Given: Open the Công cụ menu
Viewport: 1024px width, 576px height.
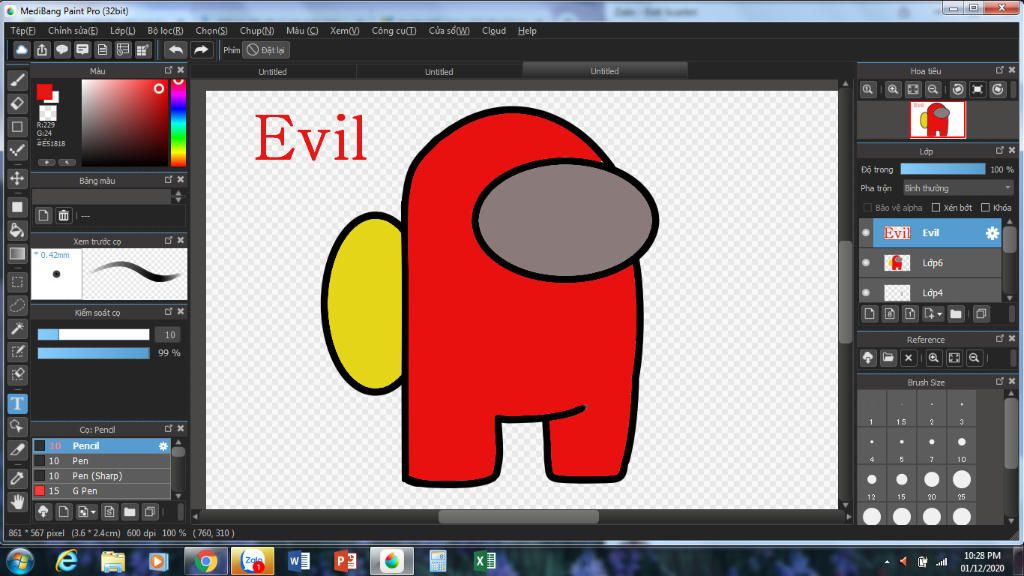Looking at the screenshot, I should [x=394, y=31].
